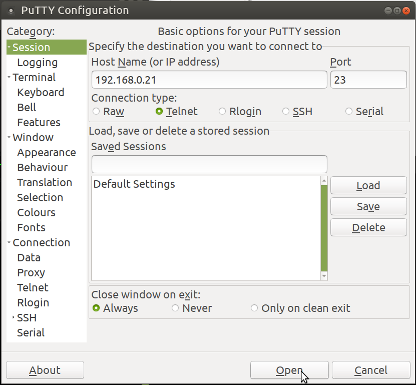This screenshot has width=416, height=385.
Task: Click into the Port field
Action: point(368,80)
